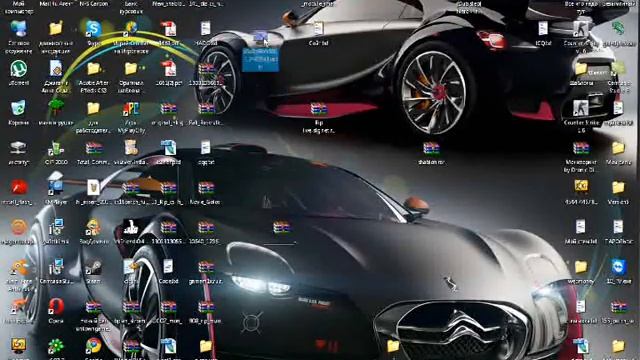The width and height of the screenshot is (640, 360).
Task: Launch the Opera browser shortcut
Action: [56, 307]
